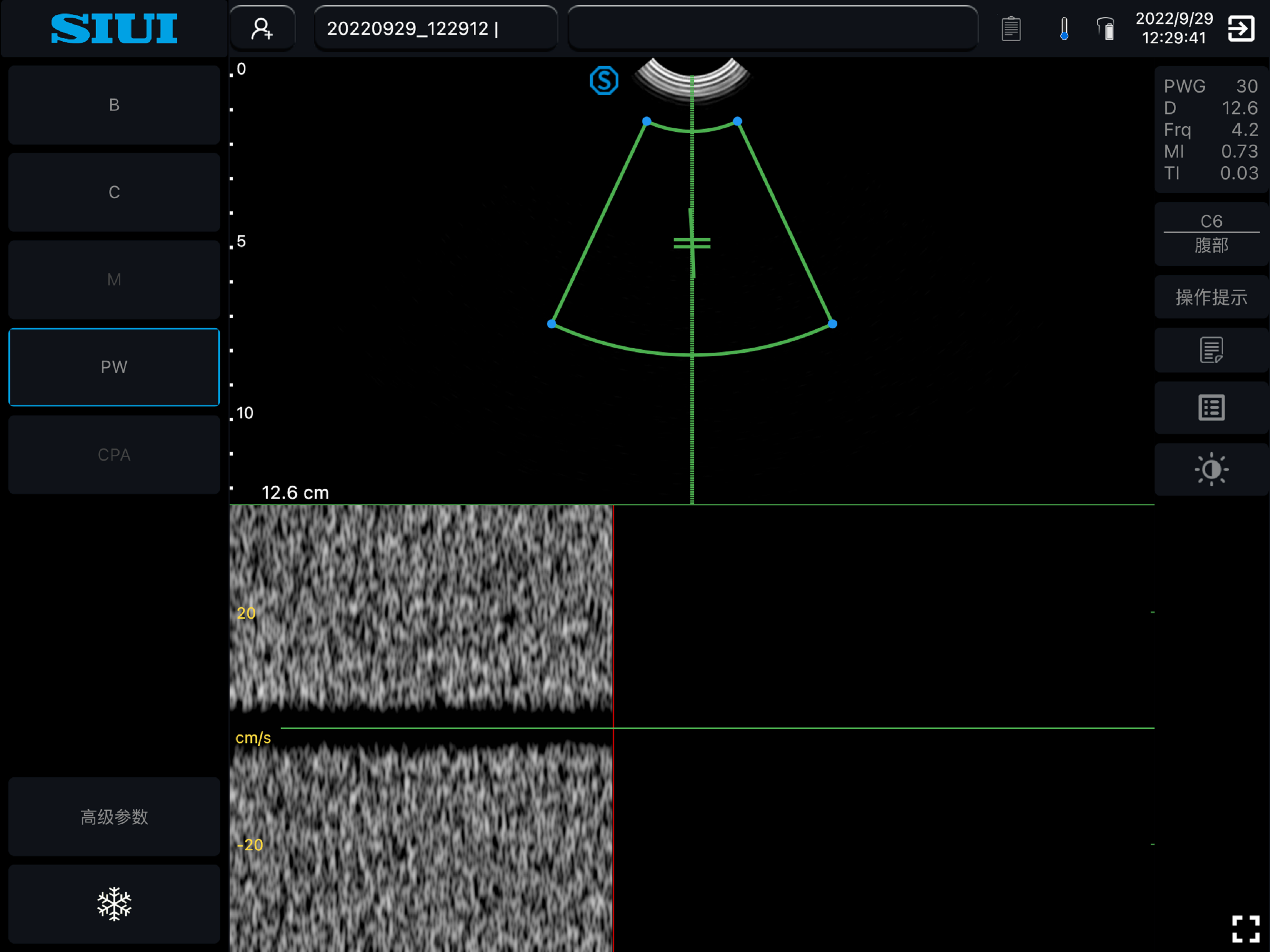
Task: Click the top-right blue ROI corner handle
Action: pyautogui.click(x=737, y=121)
